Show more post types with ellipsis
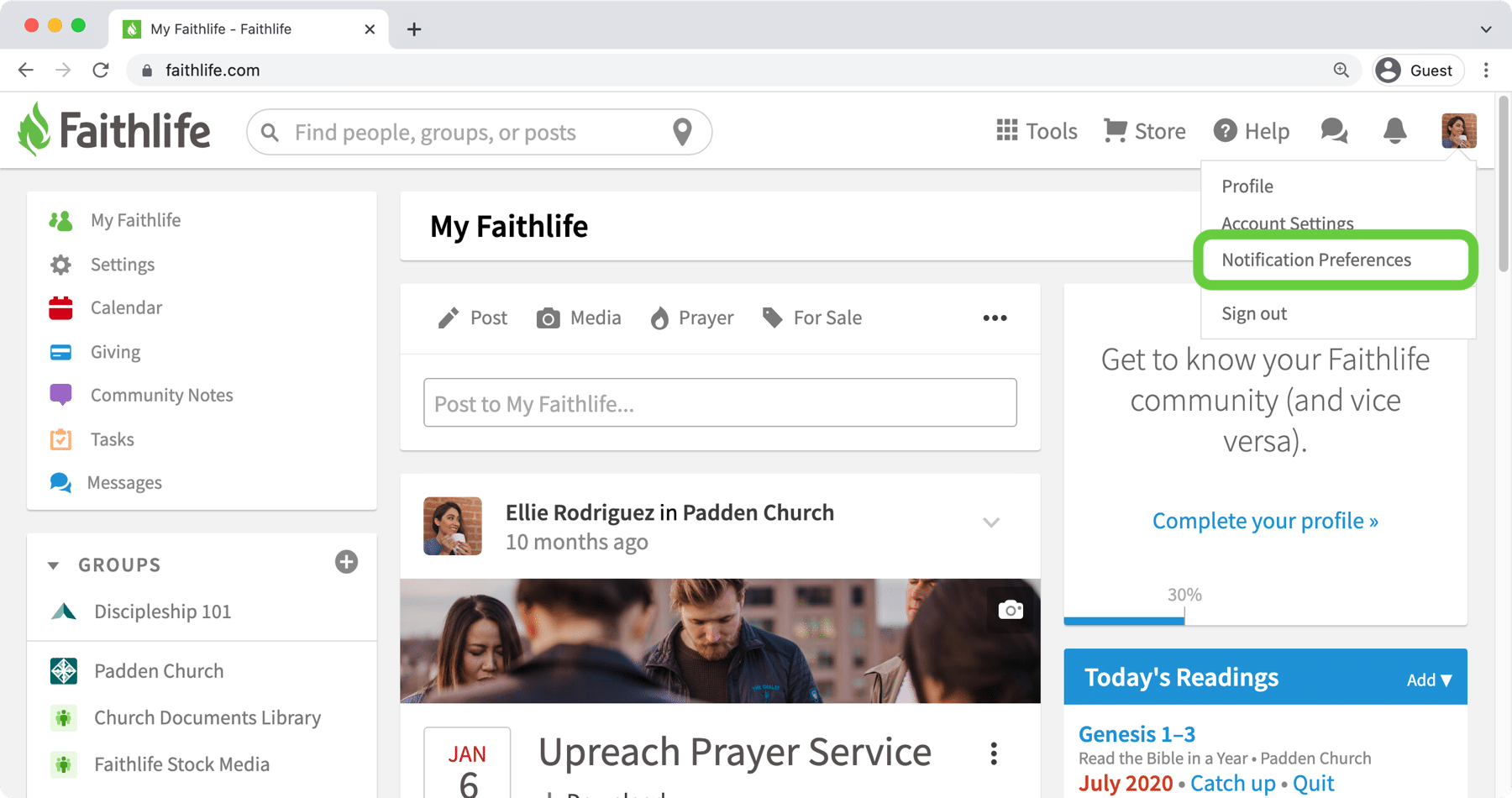 (x=995, y=318)
